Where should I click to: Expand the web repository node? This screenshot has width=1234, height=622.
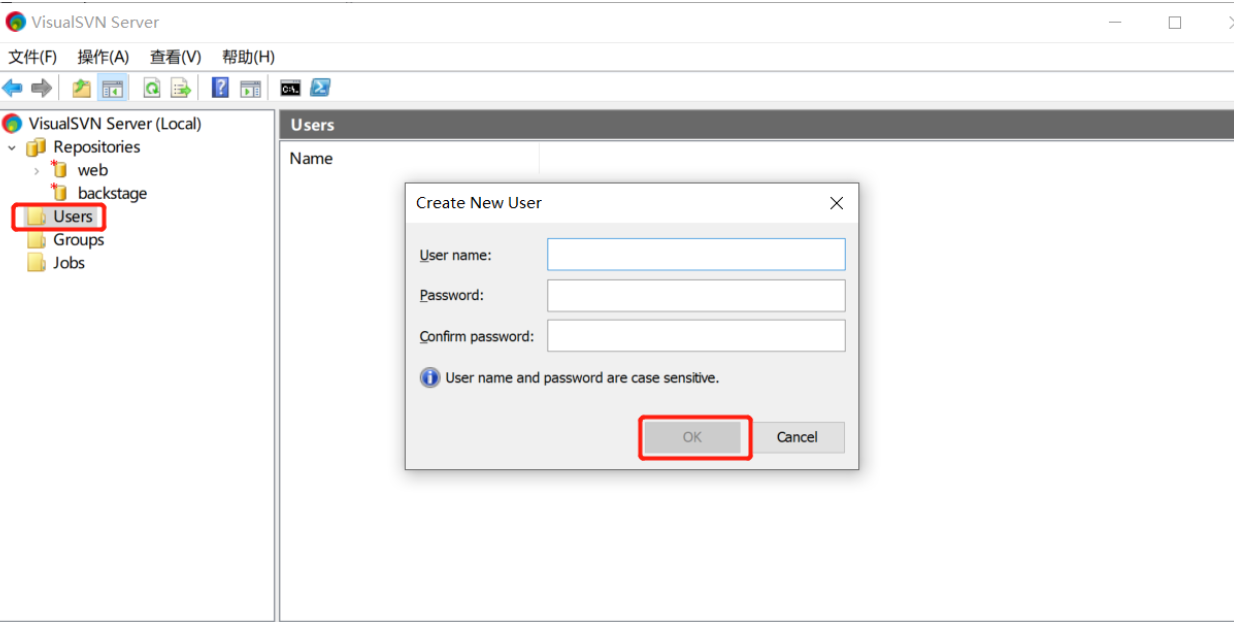pos(37,171)
